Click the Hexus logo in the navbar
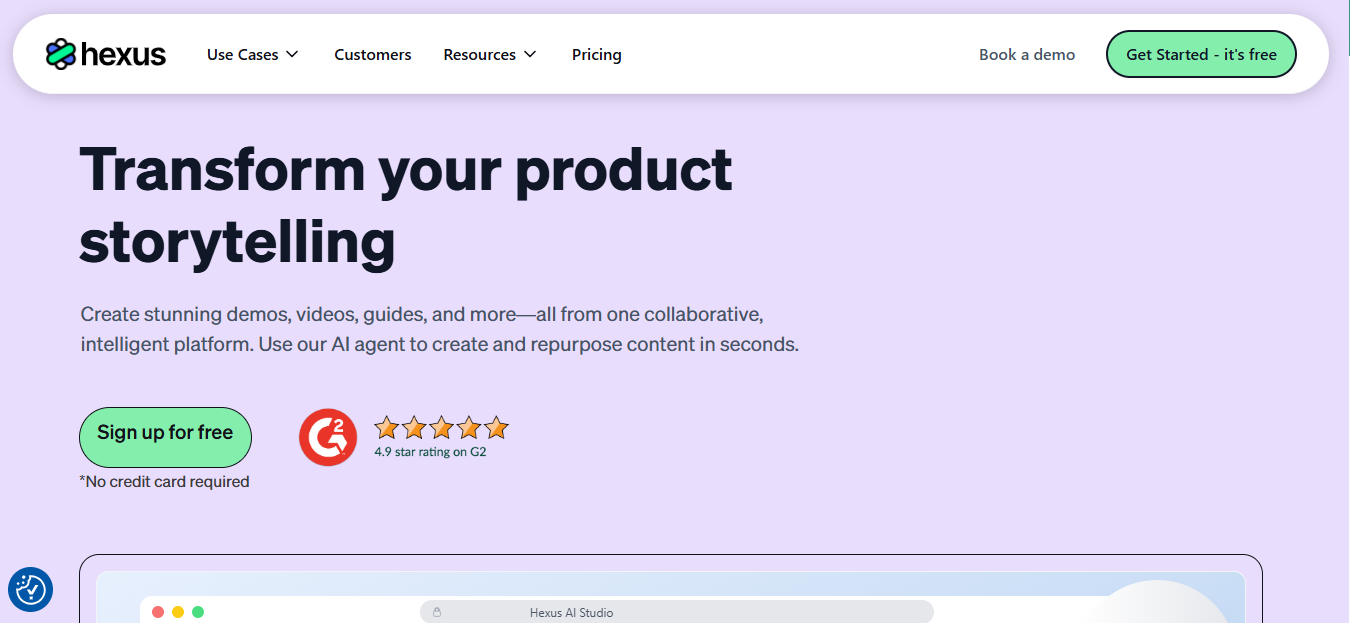The height and width of the screenshot is (623, 1350). pyautogui.click(x=106, y=54)
